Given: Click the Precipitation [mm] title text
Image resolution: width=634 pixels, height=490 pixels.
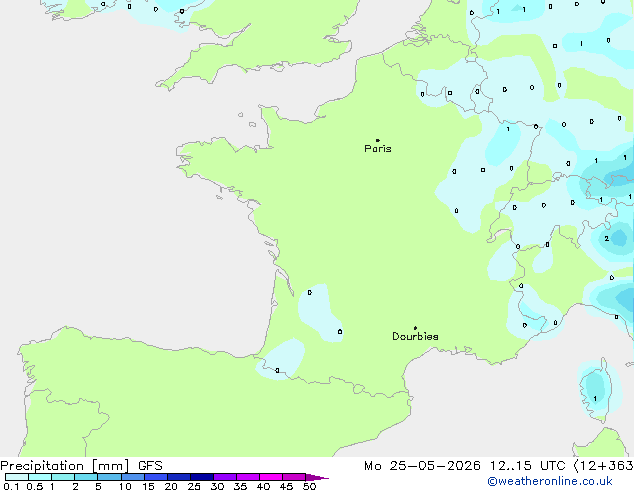Looking at the screenshot, I should coord(65,466).
